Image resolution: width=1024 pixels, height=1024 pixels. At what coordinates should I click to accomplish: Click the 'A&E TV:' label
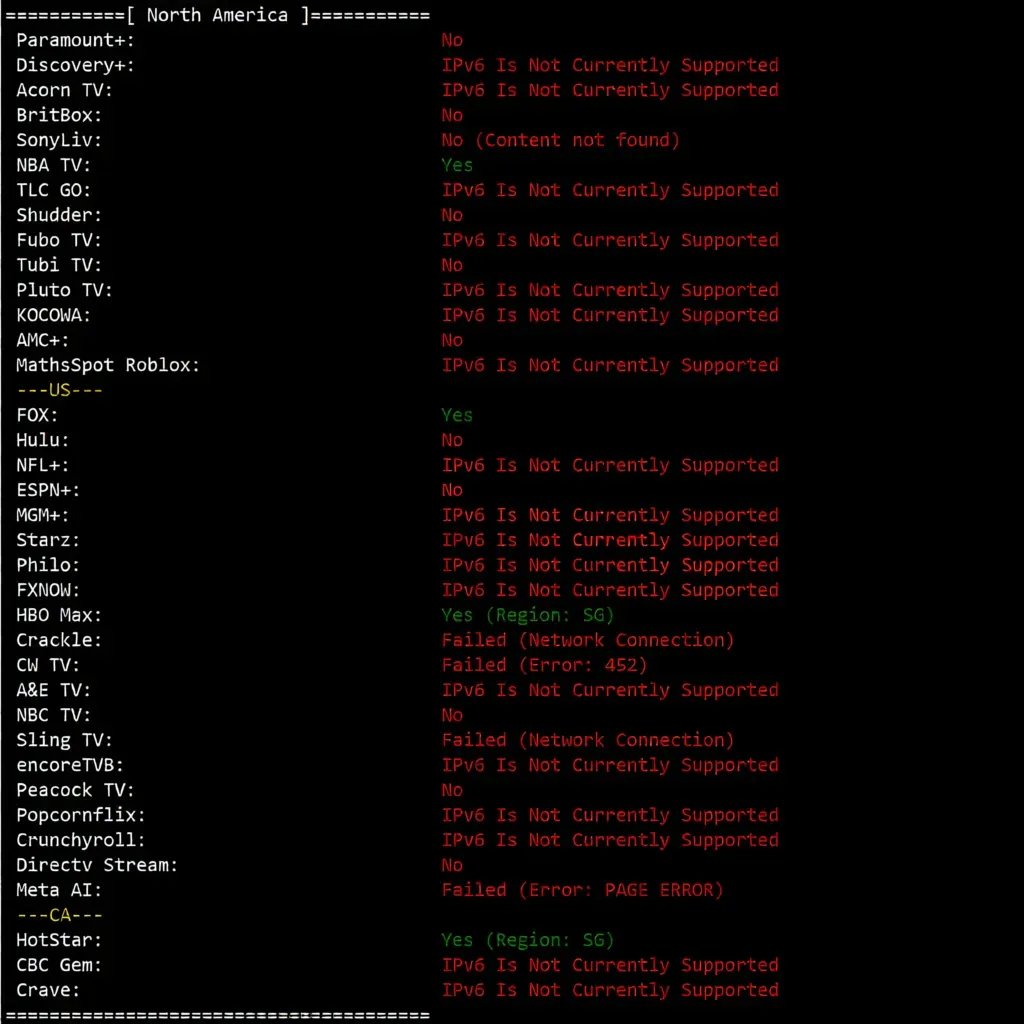tap(54, 690)
